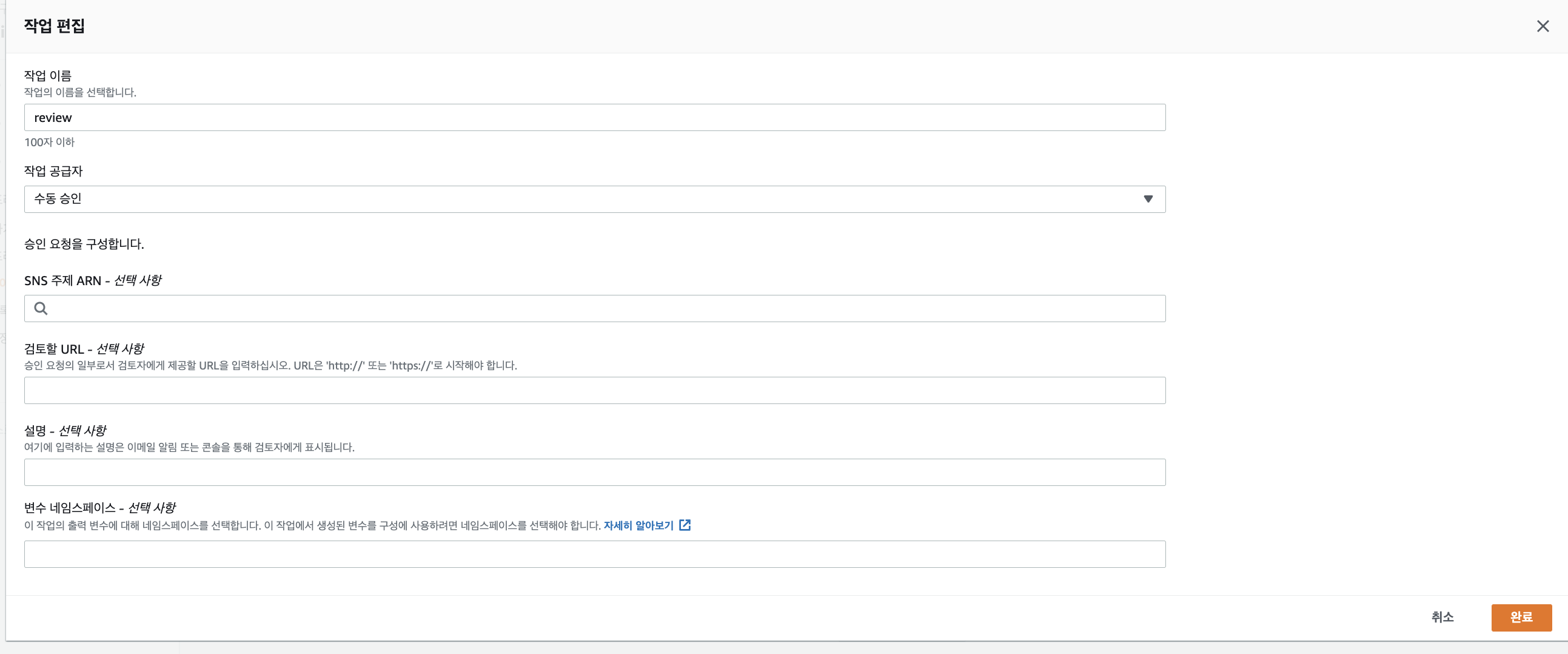The width and height of the screenshot is (1568, 654).
Task: Click the search icon in SNS 주제 ARN field
Action: tap(41, 309)
